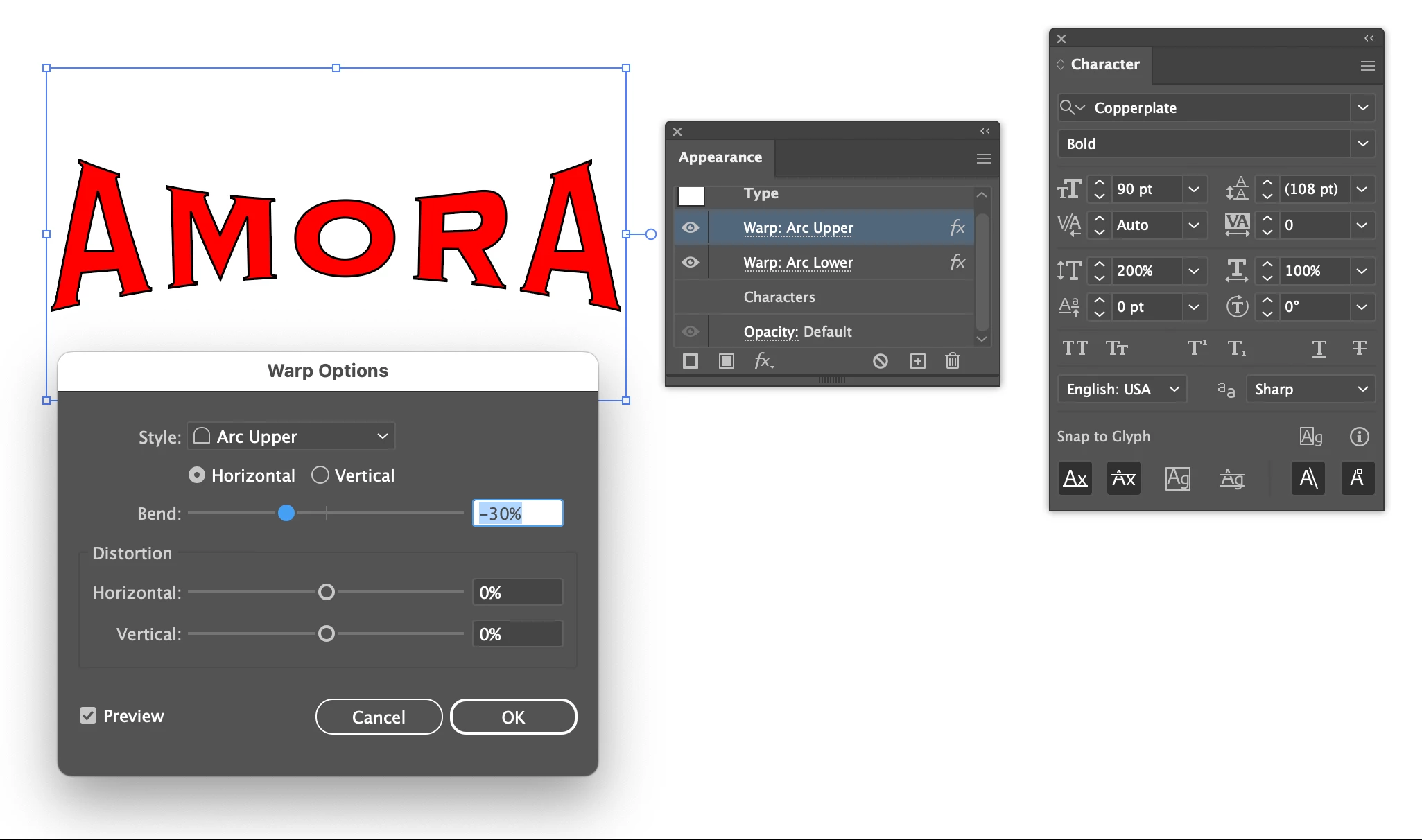
Task: Open the Copperplate font family dropdown
Action: 1362,108
